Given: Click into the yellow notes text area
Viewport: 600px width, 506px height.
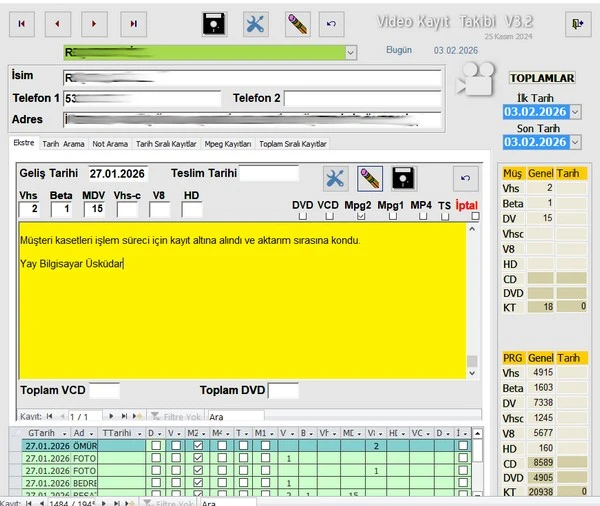Looking at the screenshot, I should click(x=240, y=320).
